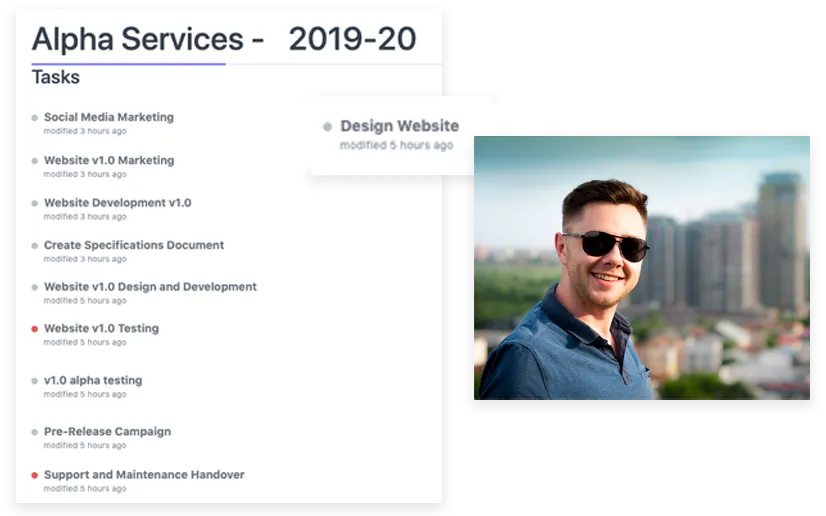This screenshot has width=826, height=516.
Task: Select the Tasks section heading
Action: pos(56,77)
